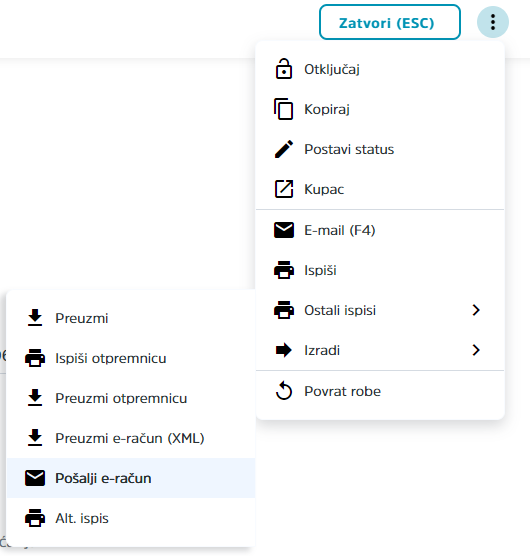Choose Ispiši otpremnicu

(x=131, y=358)
